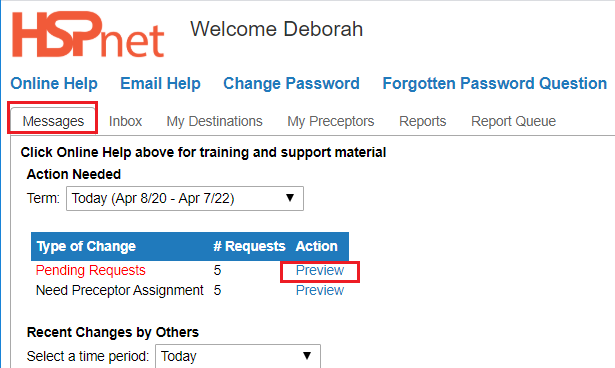The image size is (615, 368).
Task: Switch to the Inbox tab
Action: click(125, 121)
